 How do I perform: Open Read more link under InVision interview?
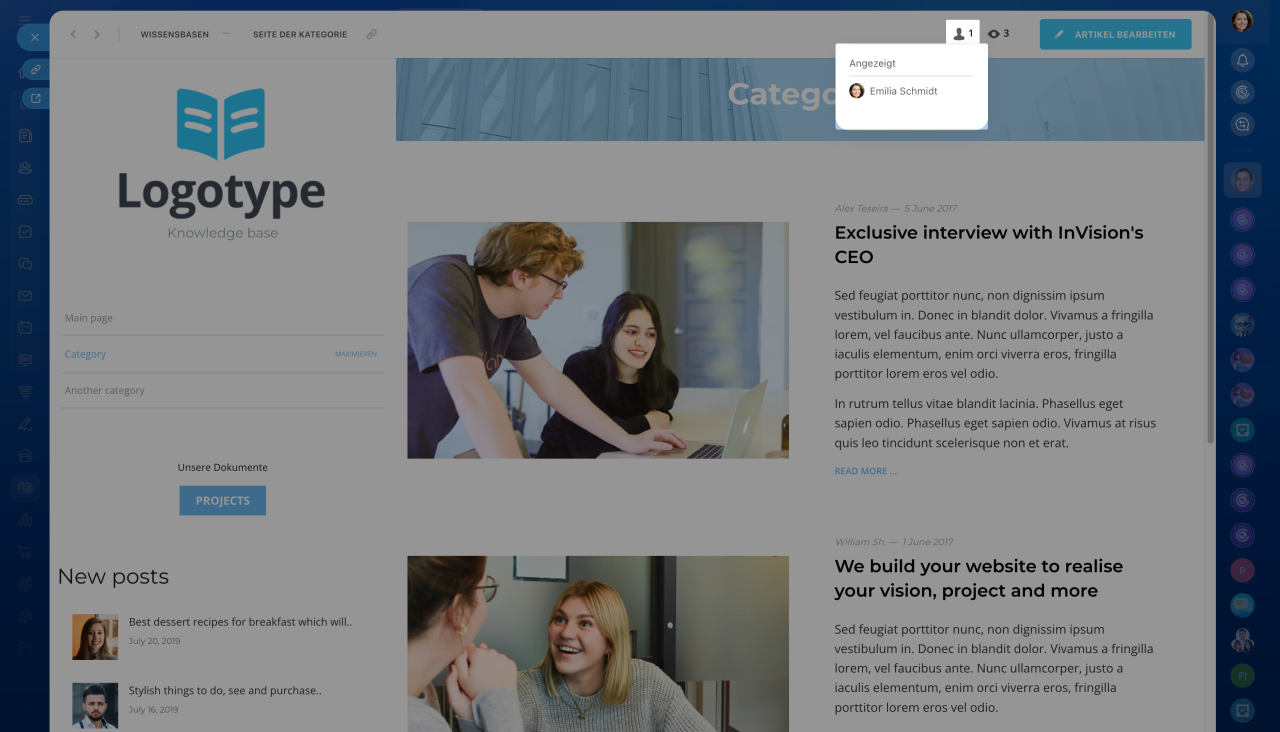pyautogui.click(x=865, y=471)
